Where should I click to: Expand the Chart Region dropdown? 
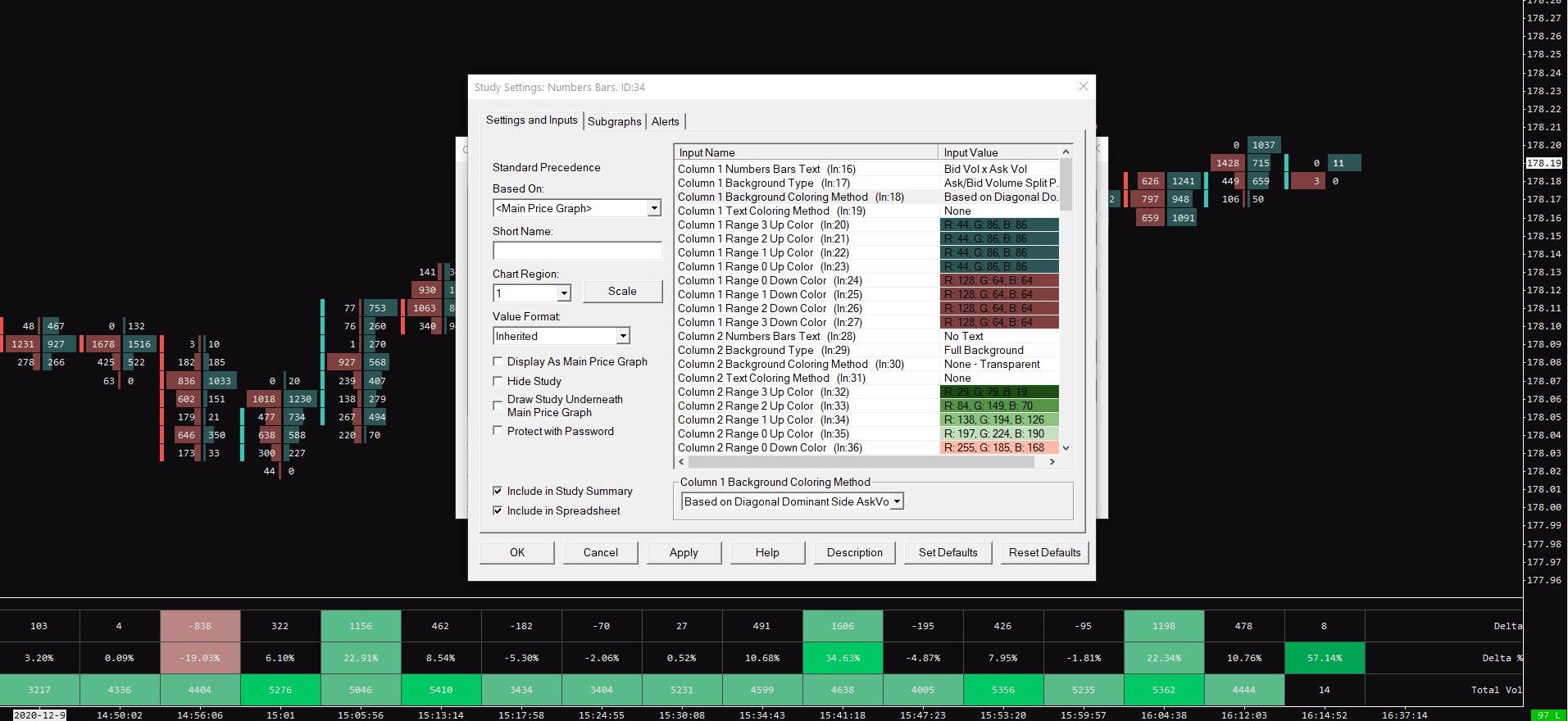[x=563, y=293]
